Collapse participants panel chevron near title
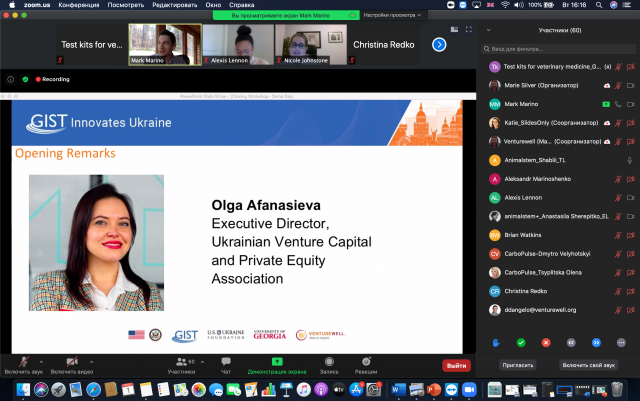640x401 pixels. click(x=489, y=30)
